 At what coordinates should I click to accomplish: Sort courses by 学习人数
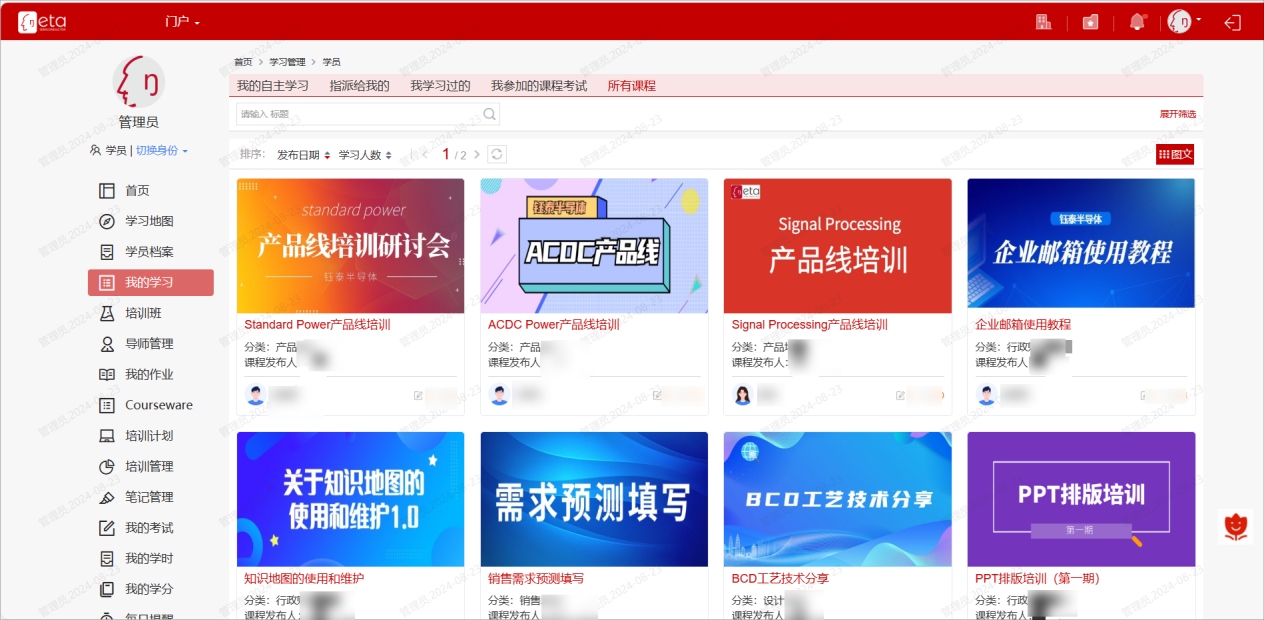(x=365, y=155)
